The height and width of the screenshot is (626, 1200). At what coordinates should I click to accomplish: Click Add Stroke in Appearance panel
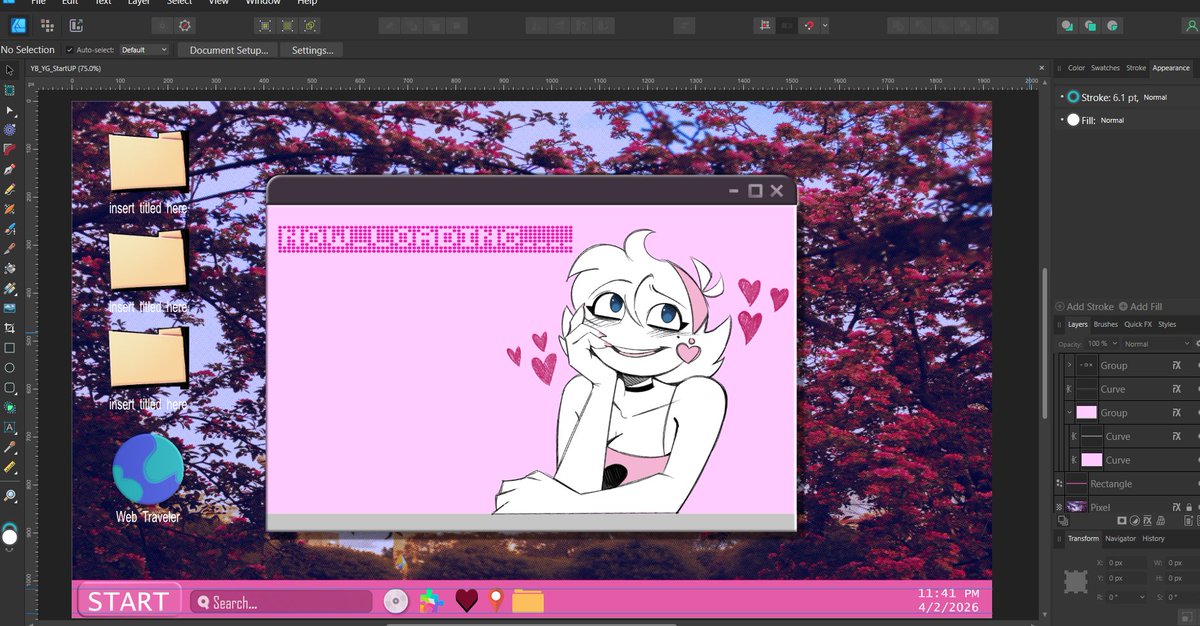1085,306
